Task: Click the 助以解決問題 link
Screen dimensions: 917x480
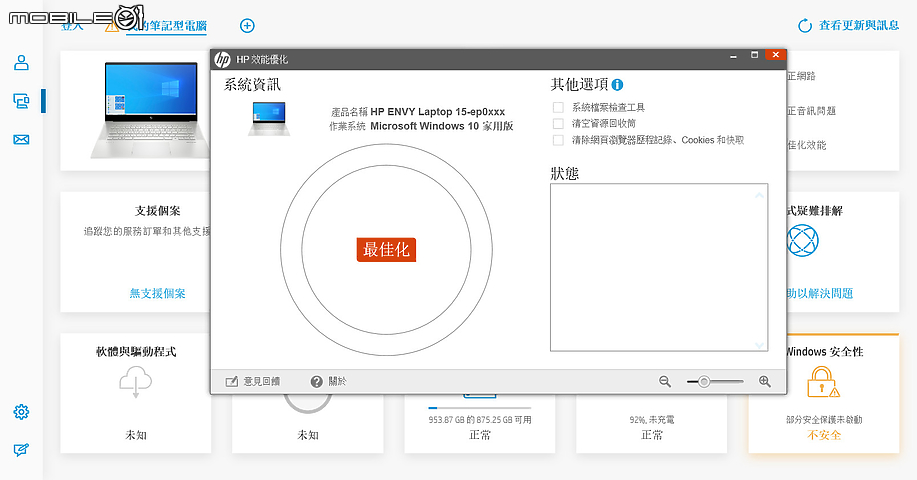Action: [820, 293]
